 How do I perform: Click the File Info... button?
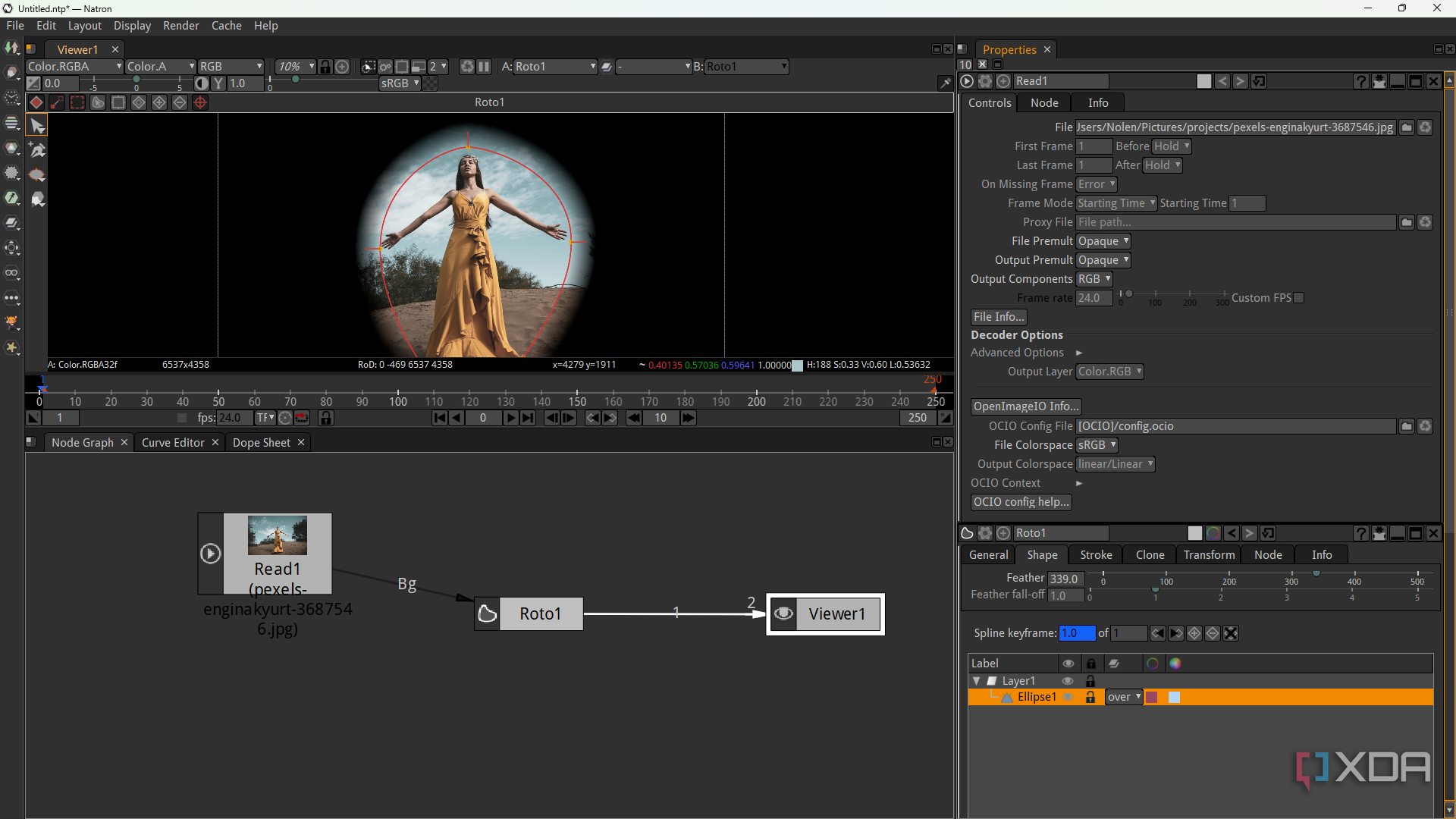pyautogui.click(x=999, y=317)
